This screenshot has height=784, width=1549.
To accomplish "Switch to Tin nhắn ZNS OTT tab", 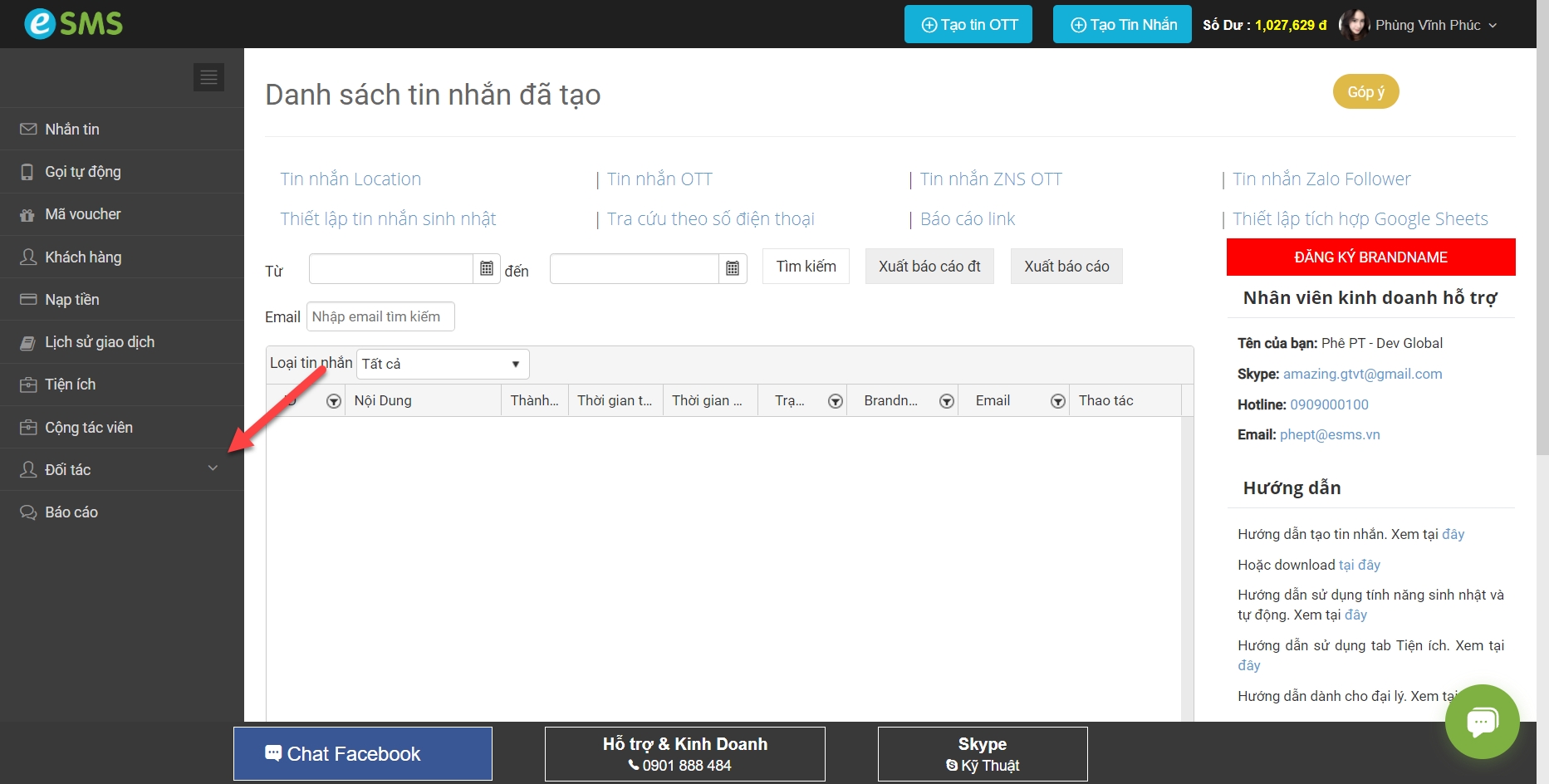I will tap(991, 179).
